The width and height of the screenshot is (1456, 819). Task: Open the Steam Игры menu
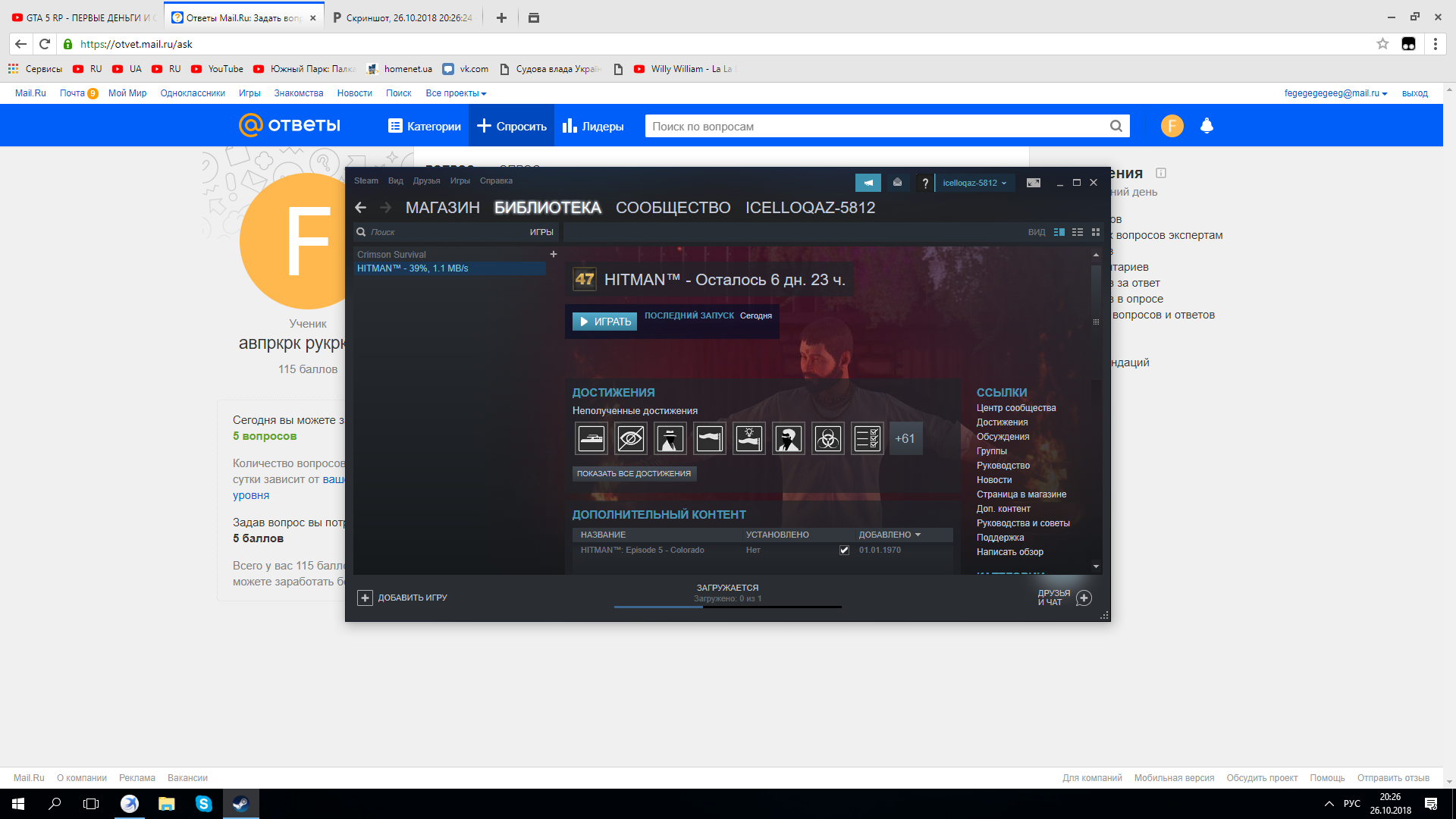[x=461, y=181]
